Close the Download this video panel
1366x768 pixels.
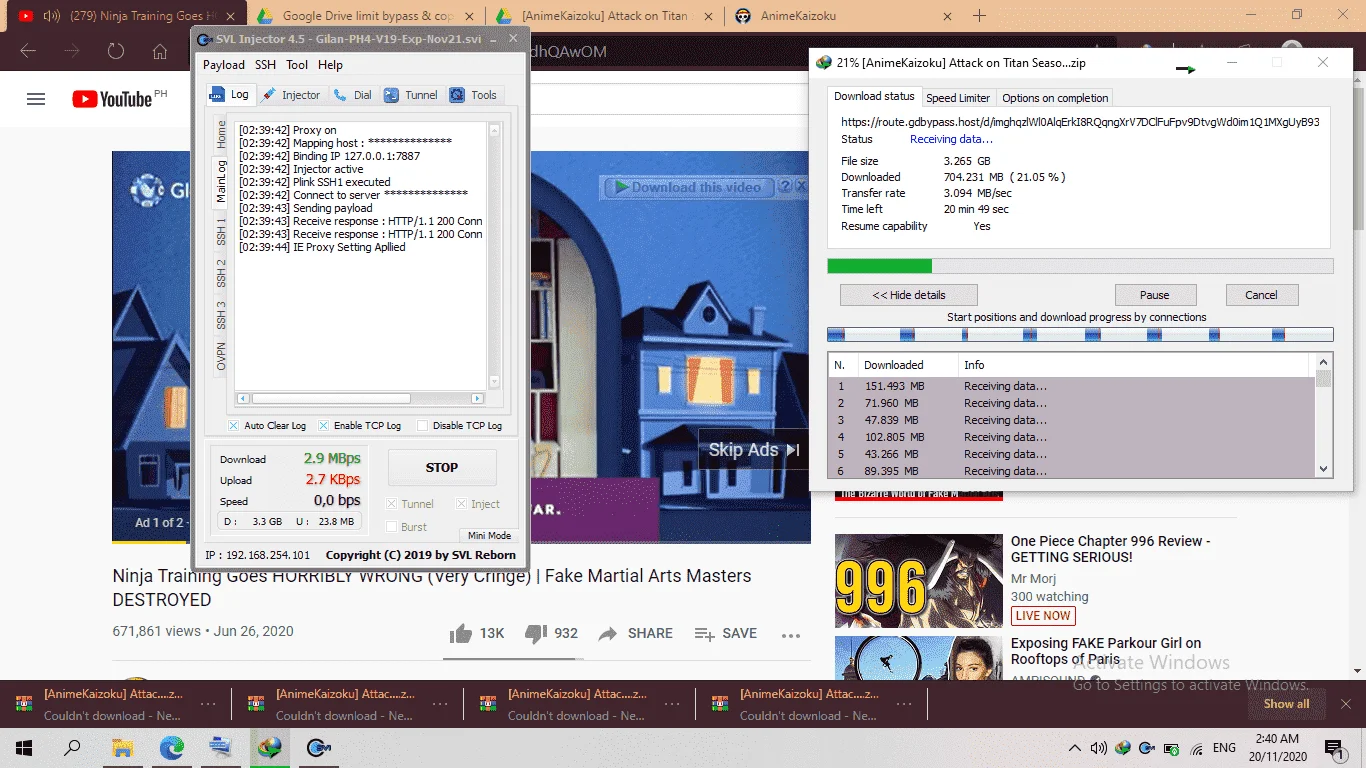(801, 186)
